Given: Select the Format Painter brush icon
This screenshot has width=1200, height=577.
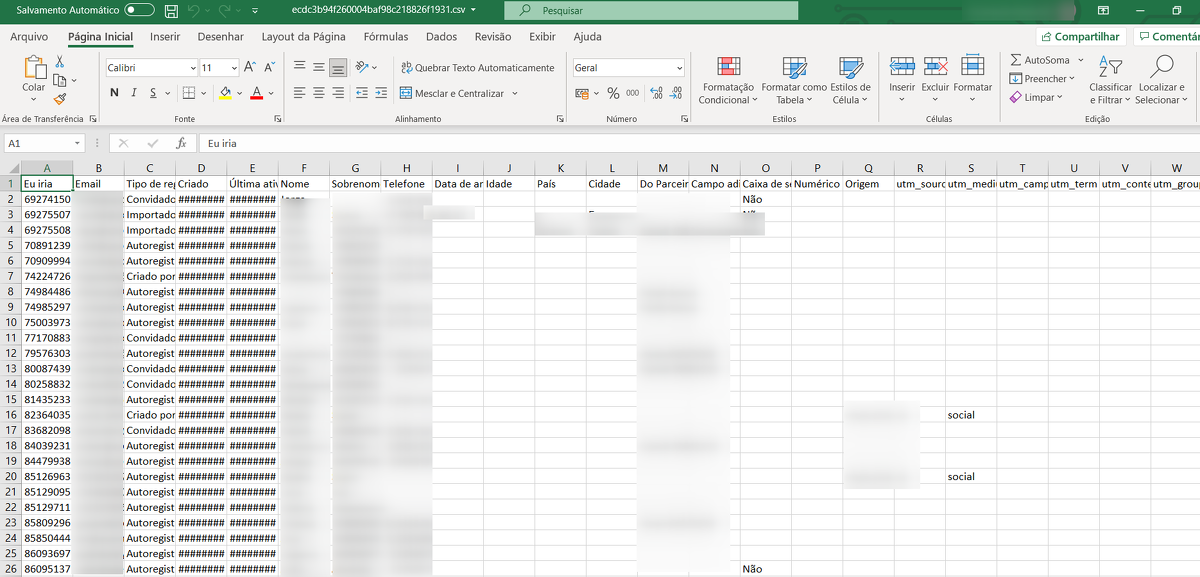Looking at the screenshot, I should (60, 99).
